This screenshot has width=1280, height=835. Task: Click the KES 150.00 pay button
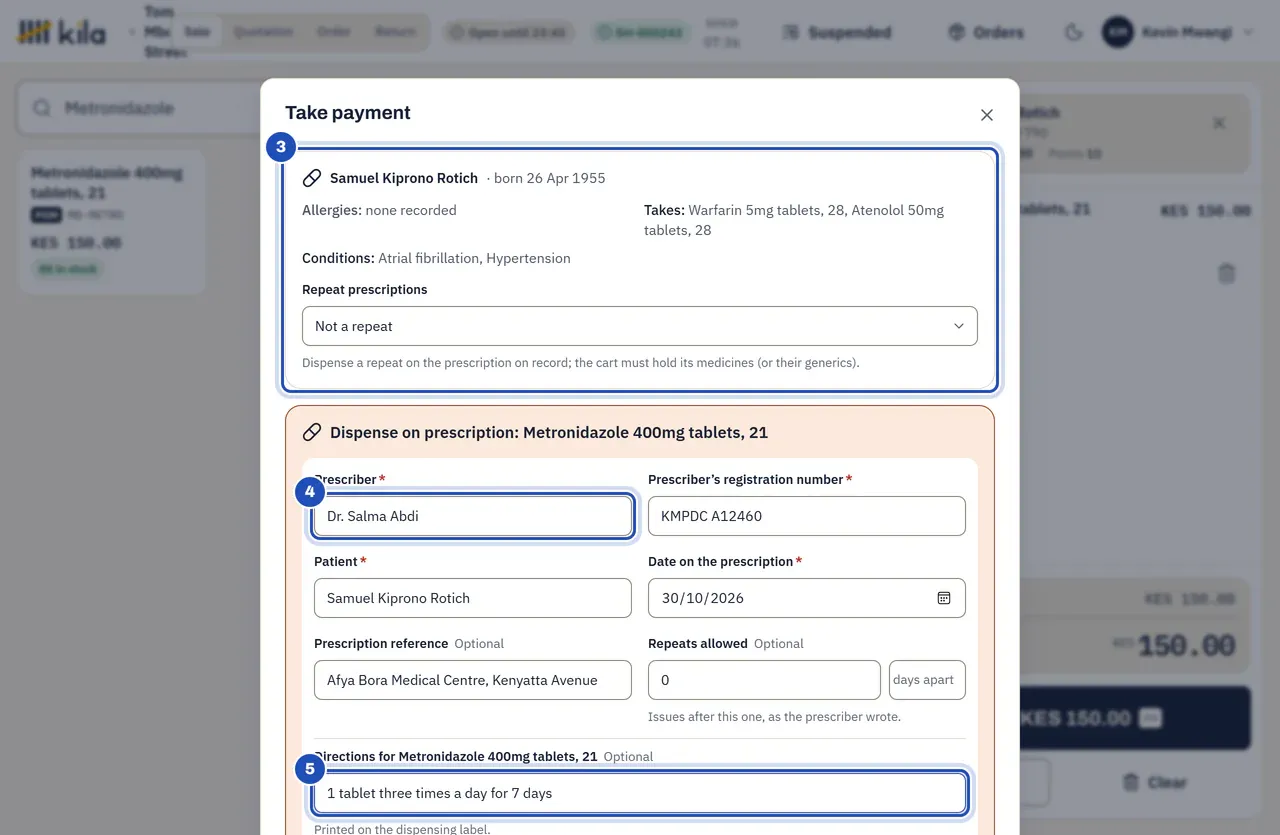(x=1135, y=718)
